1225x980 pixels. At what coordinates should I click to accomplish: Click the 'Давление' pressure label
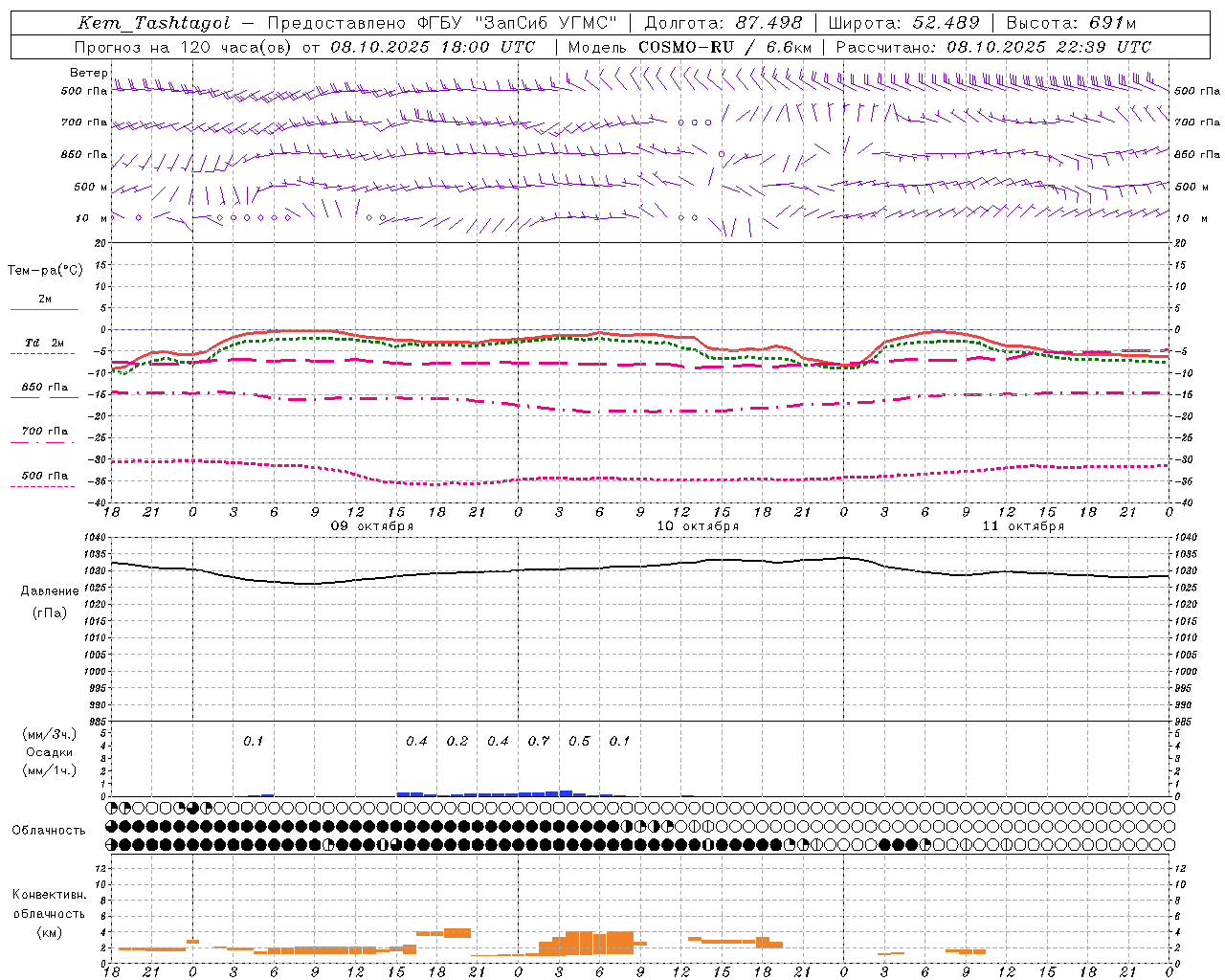coord(49,591)
